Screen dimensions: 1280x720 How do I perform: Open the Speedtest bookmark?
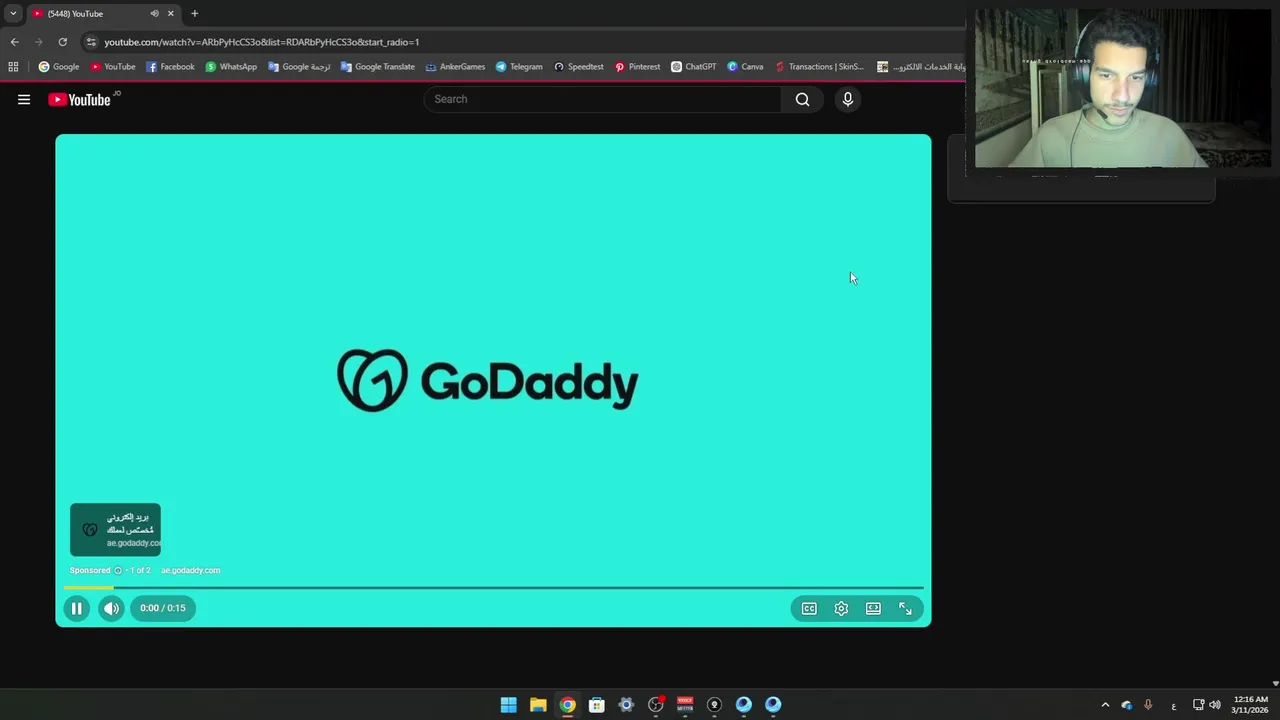[x=578, y=67]
